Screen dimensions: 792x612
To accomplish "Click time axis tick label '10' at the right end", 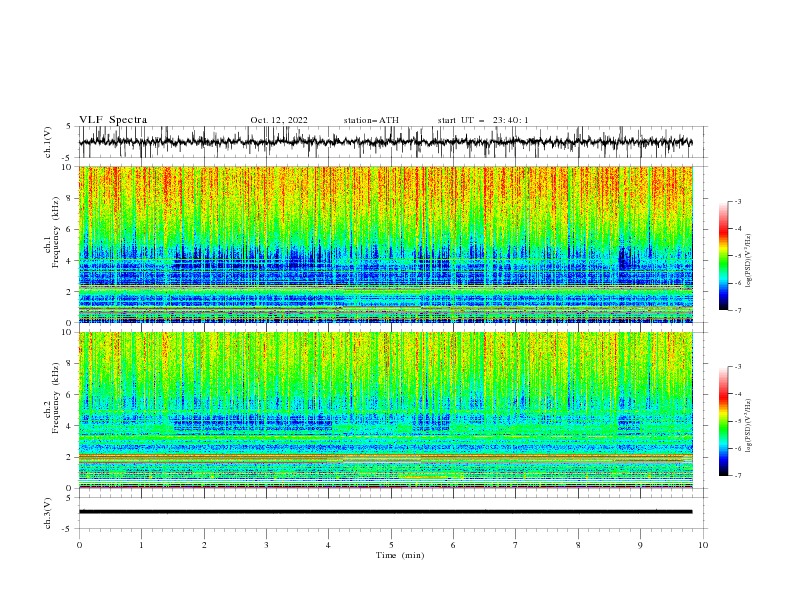I will tap(703, 545).
